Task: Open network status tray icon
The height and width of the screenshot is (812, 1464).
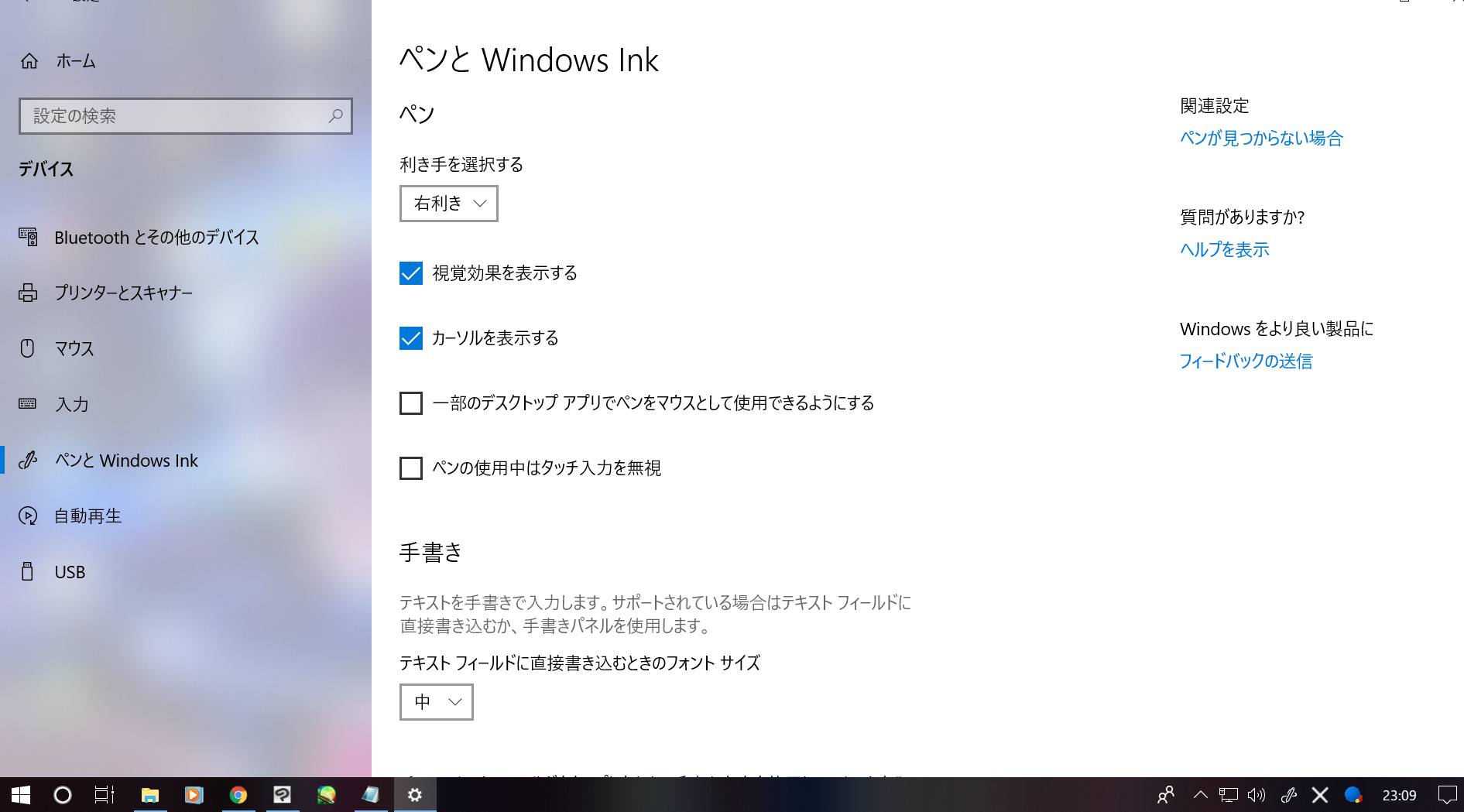Action: click(1228, 795)
